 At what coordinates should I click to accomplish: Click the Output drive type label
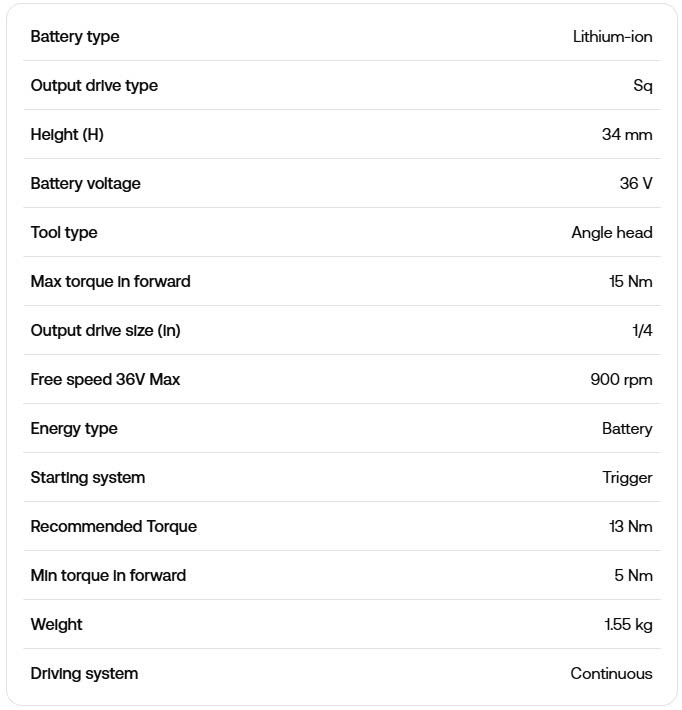point(94,86)
